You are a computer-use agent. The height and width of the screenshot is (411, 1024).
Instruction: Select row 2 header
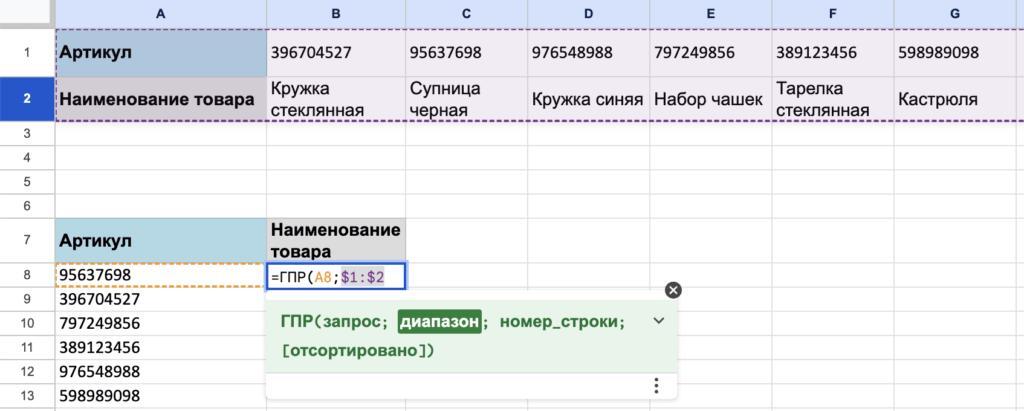(x=27, y=99)
